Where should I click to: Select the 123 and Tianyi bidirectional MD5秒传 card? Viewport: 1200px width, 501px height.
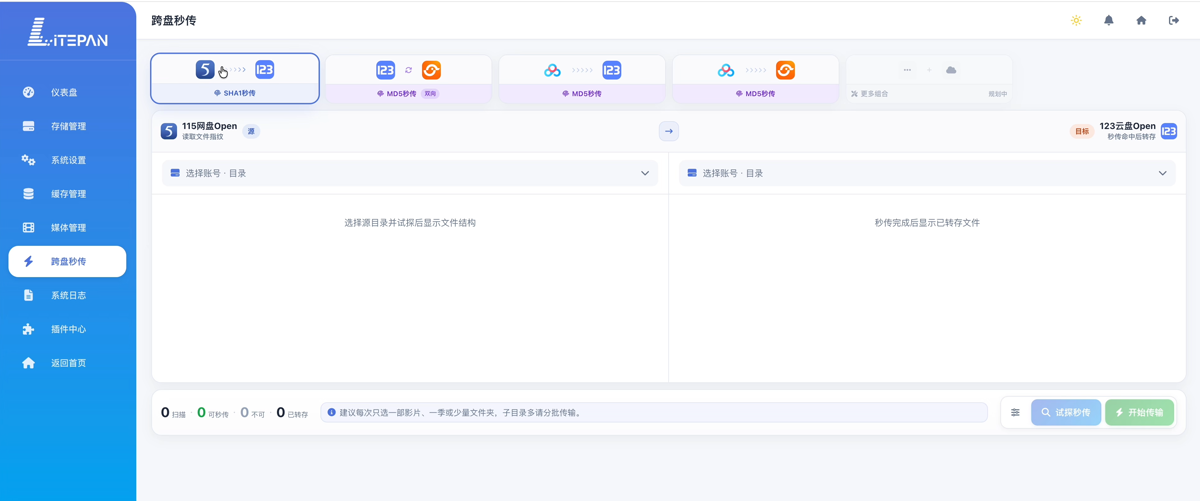[x=408, y=79]
